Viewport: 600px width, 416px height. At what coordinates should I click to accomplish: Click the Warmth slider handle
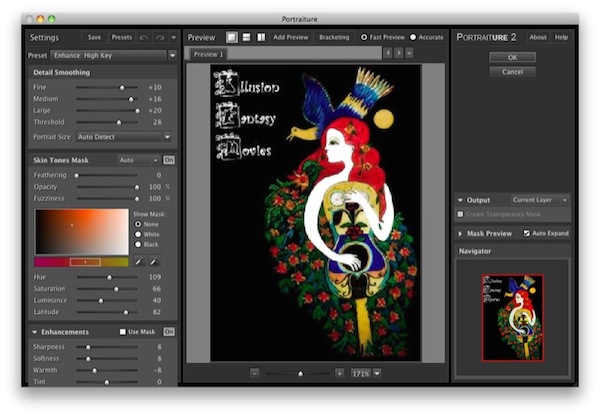click(x=95, y=370)
